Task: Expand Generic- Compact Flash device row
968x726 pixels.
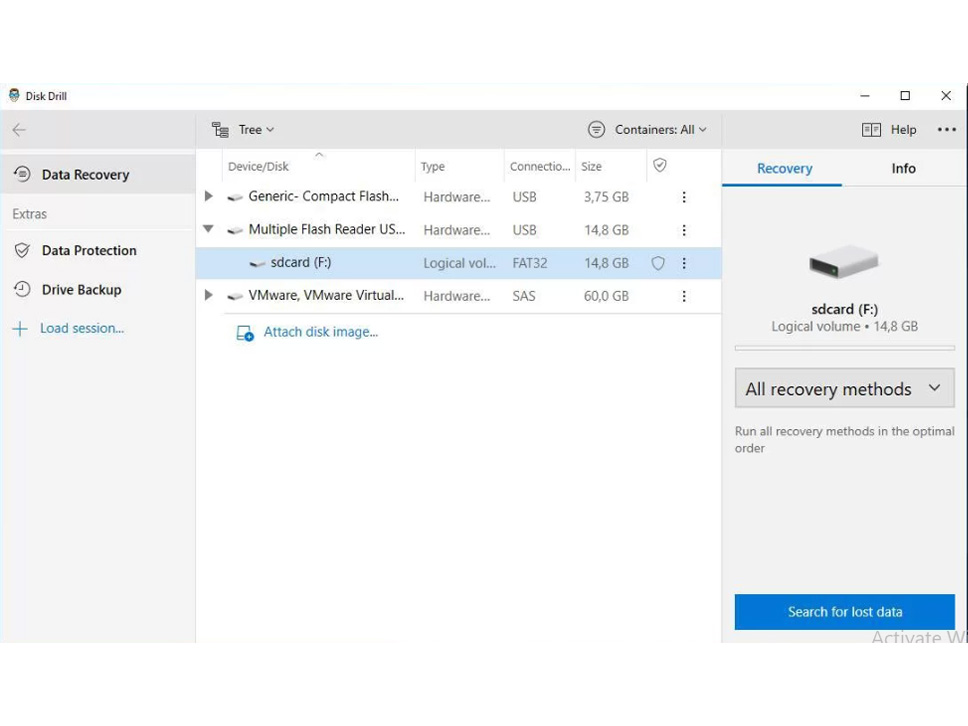Action: (x=209, y=196)
